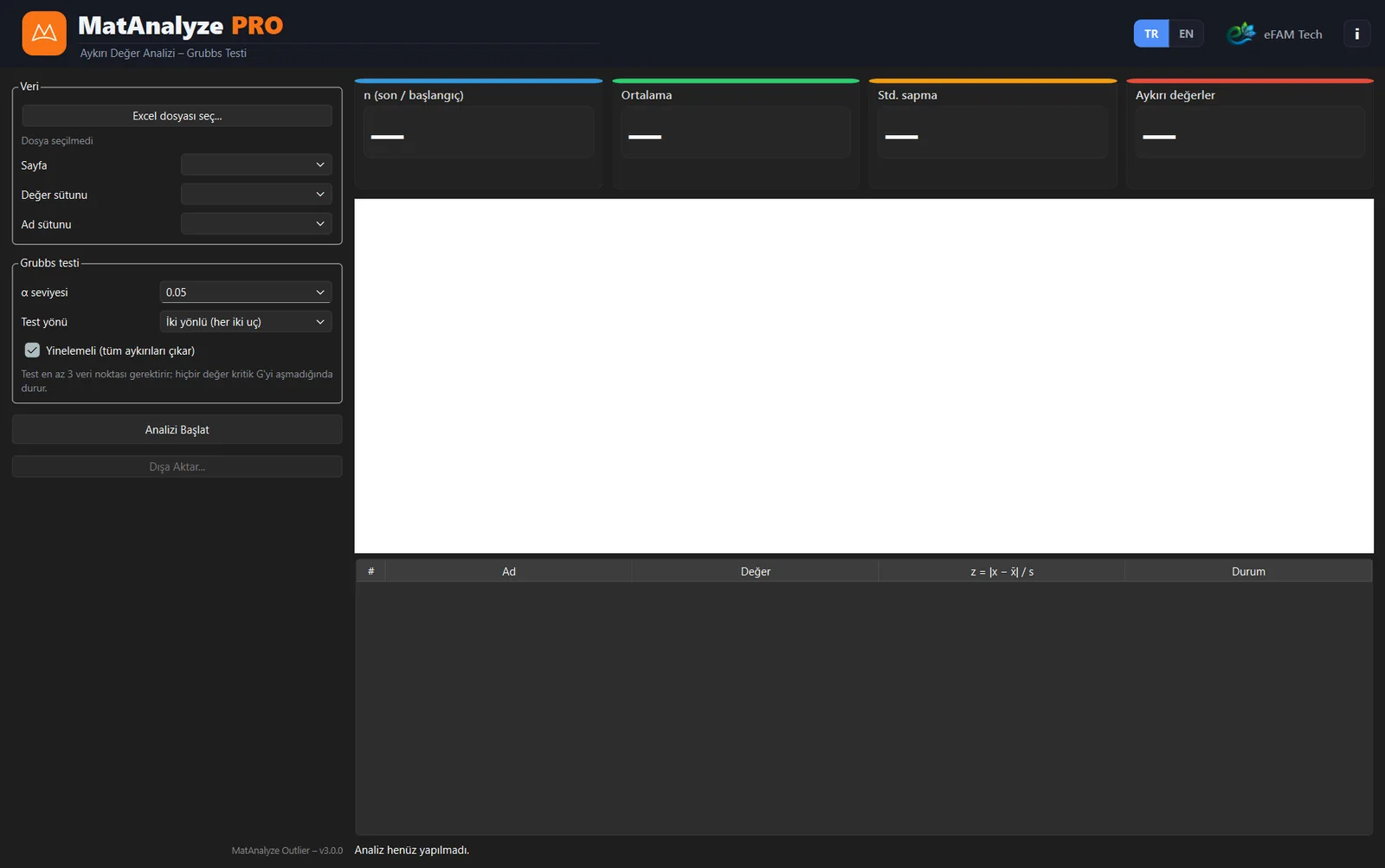The image size is (1385, 868).
Task: Click the 'Dosya seçilmedi' label
Action: tap(57, 140)
